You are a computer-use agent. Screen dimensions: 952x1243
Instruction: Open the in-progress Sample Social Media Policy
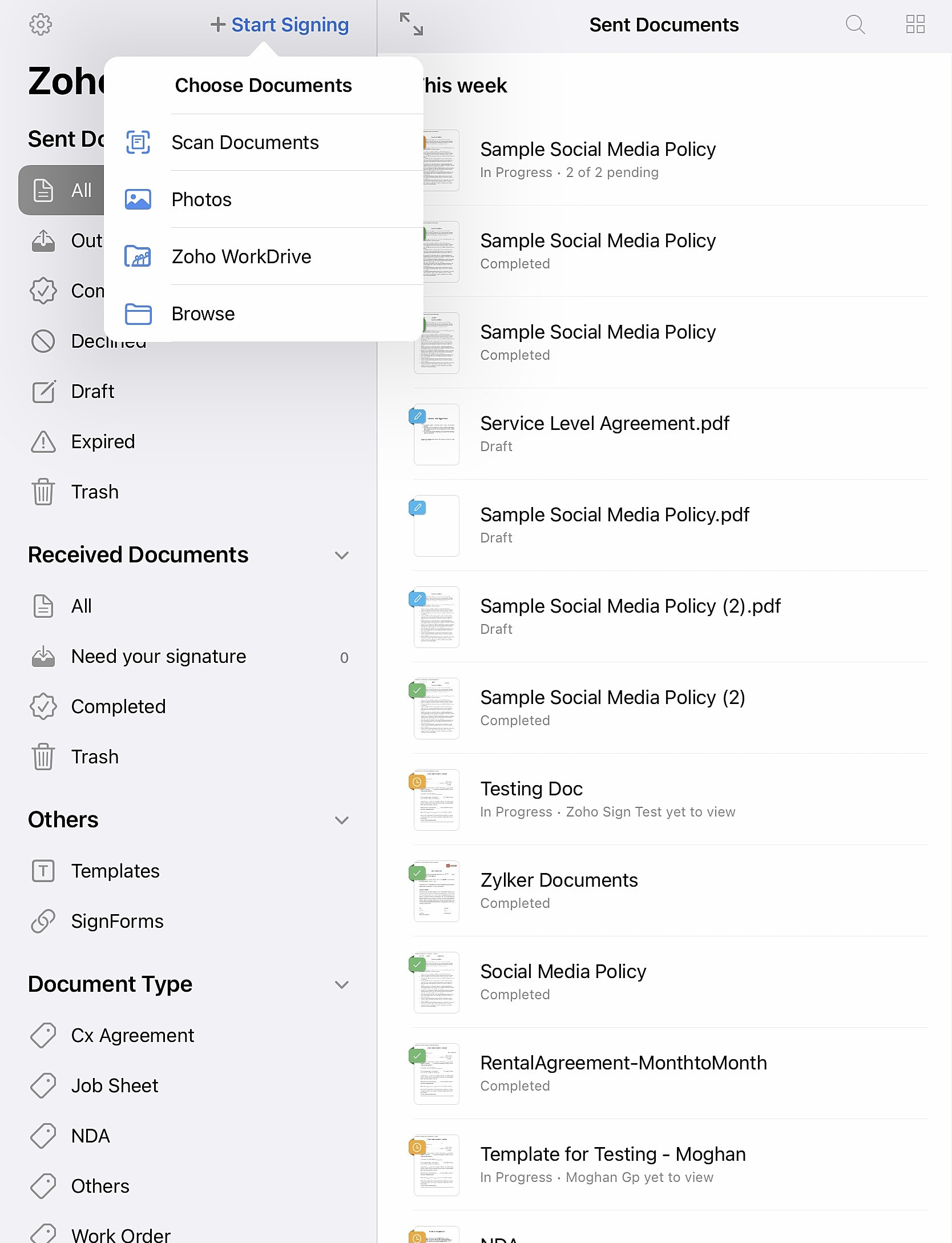664,160
